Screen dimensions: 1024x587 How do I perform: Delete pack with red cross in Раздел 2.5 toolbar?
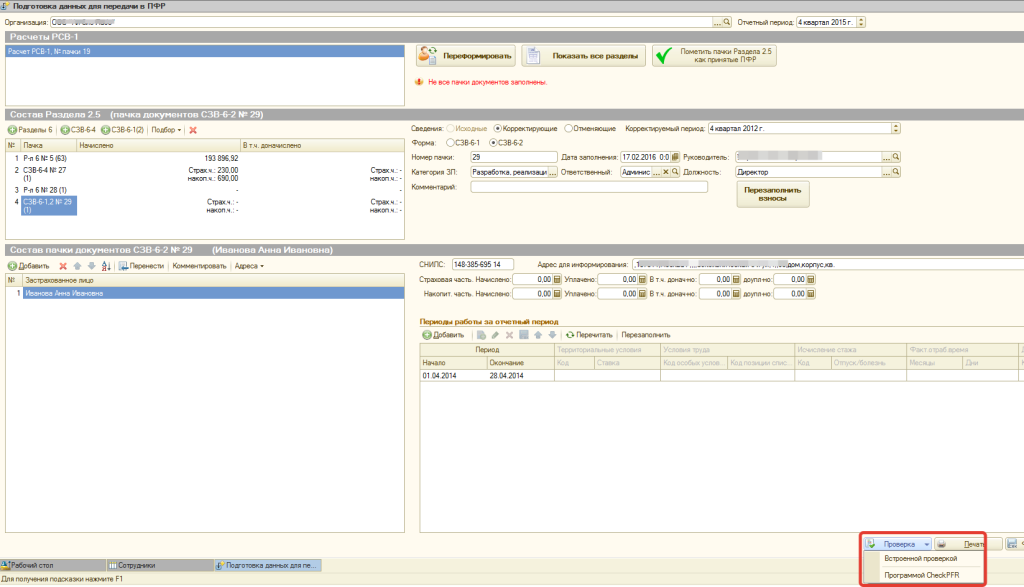(193, 130)
